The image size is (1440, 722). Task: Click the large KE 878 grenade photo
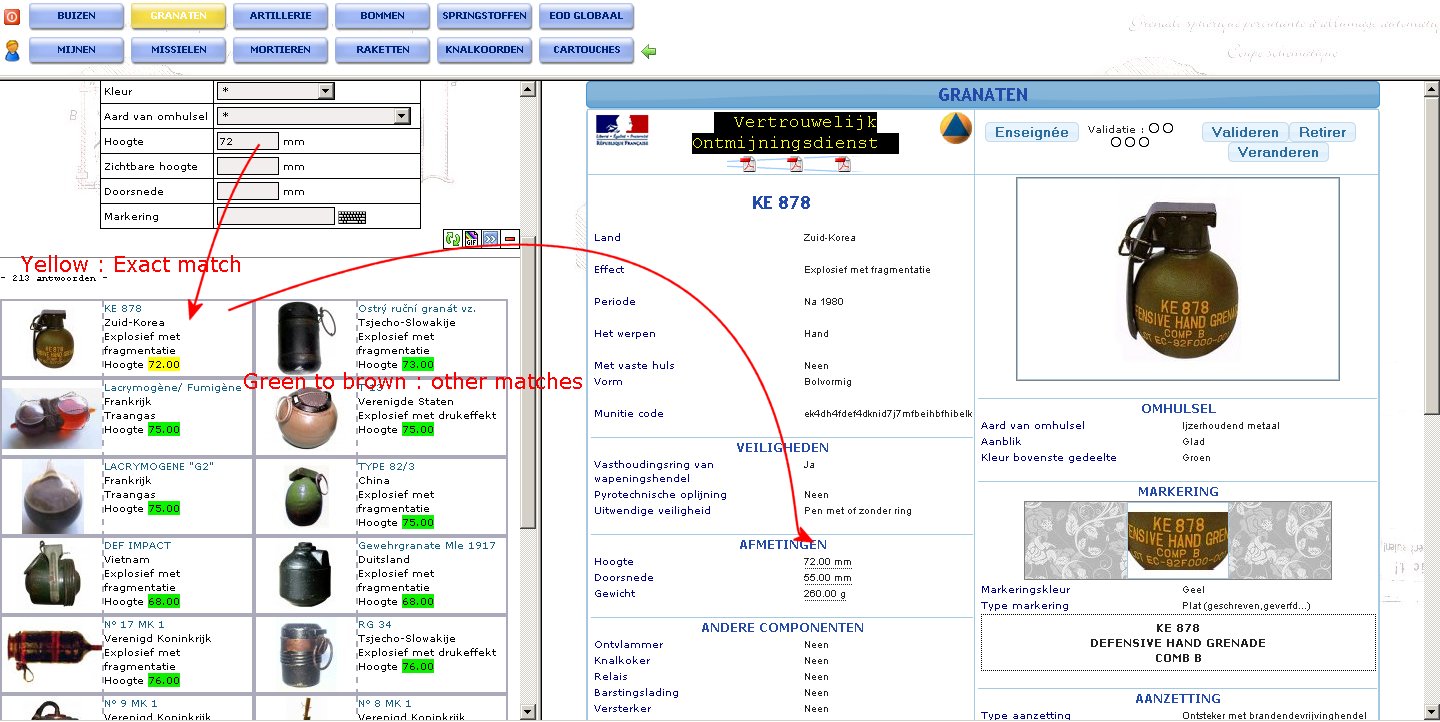tap(1178, 279)
